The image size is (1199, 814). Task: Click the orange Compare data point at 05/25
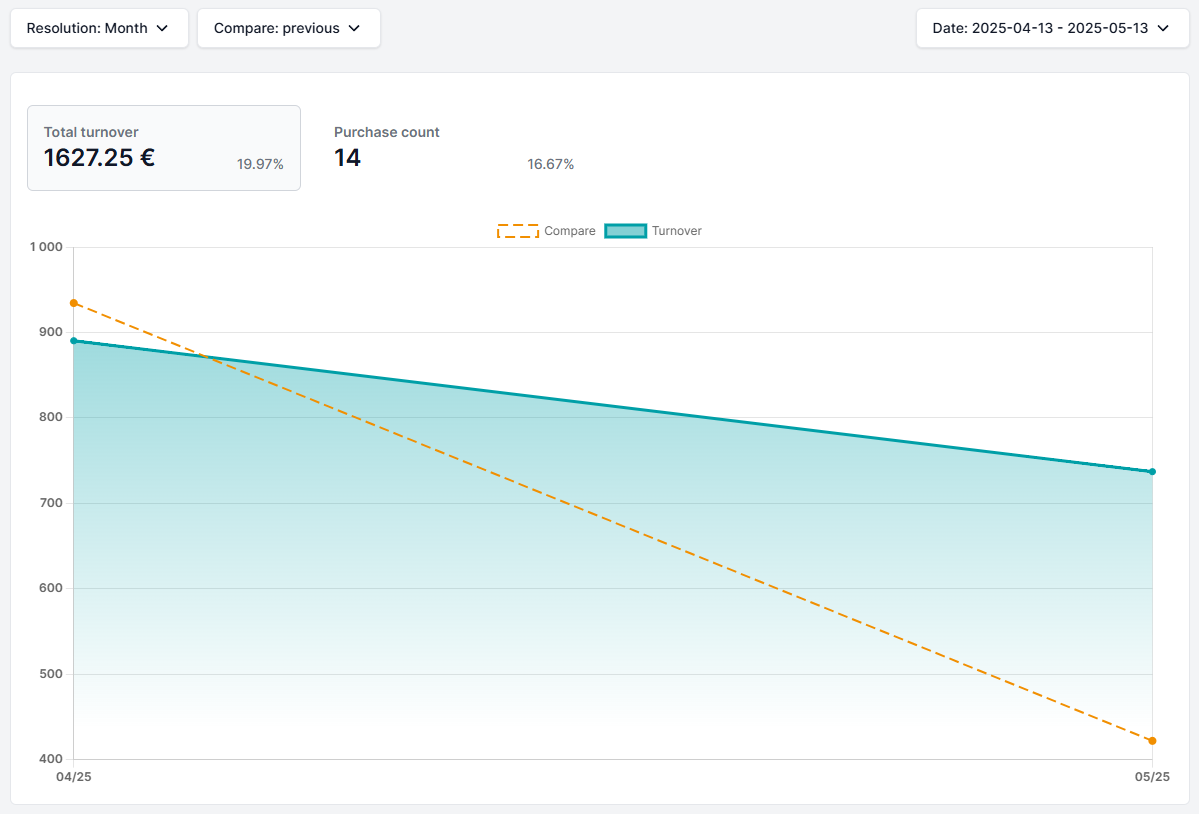[1152, 741]
